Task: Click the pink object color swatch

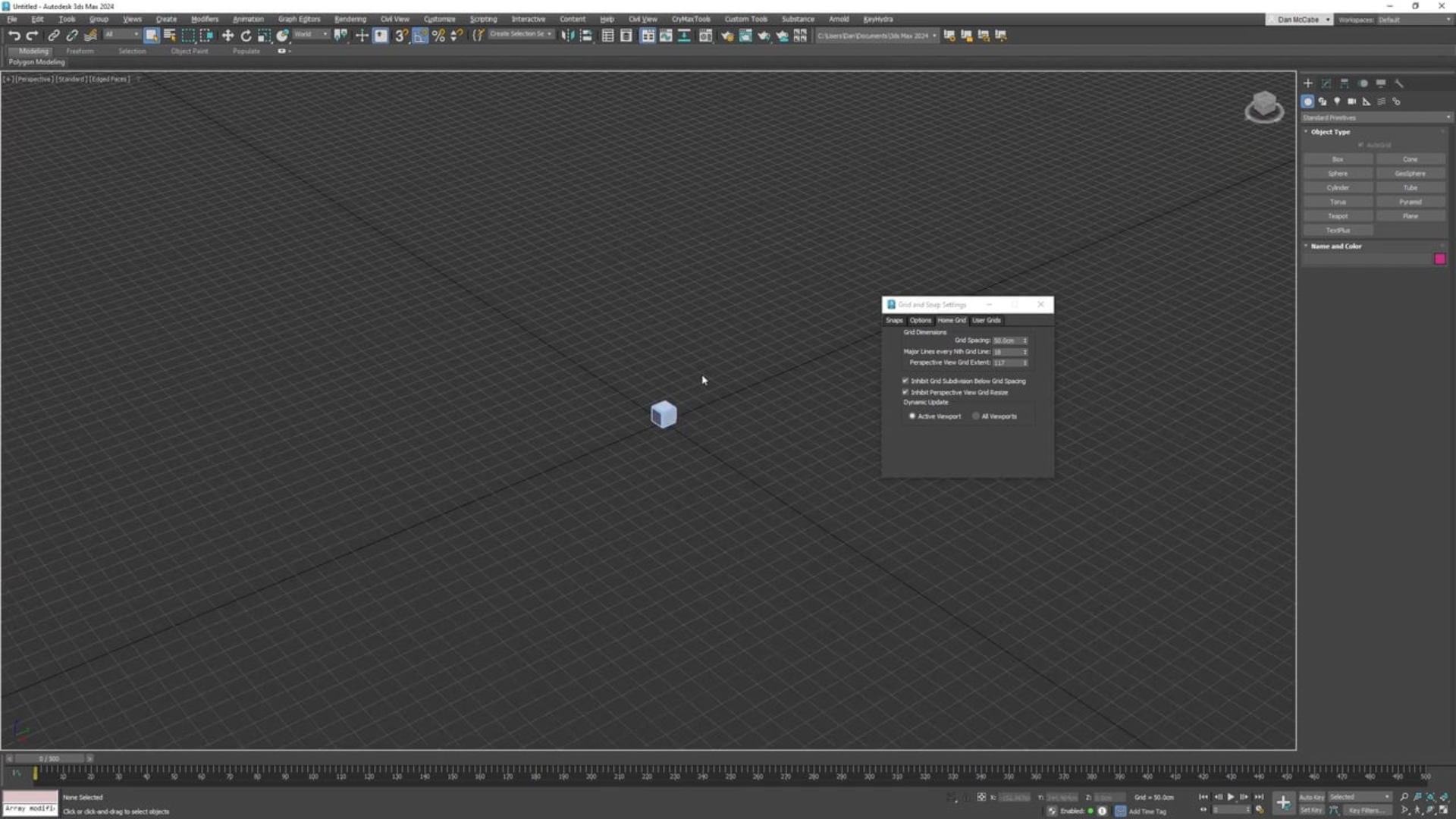Action: (x=1440, y=259)
